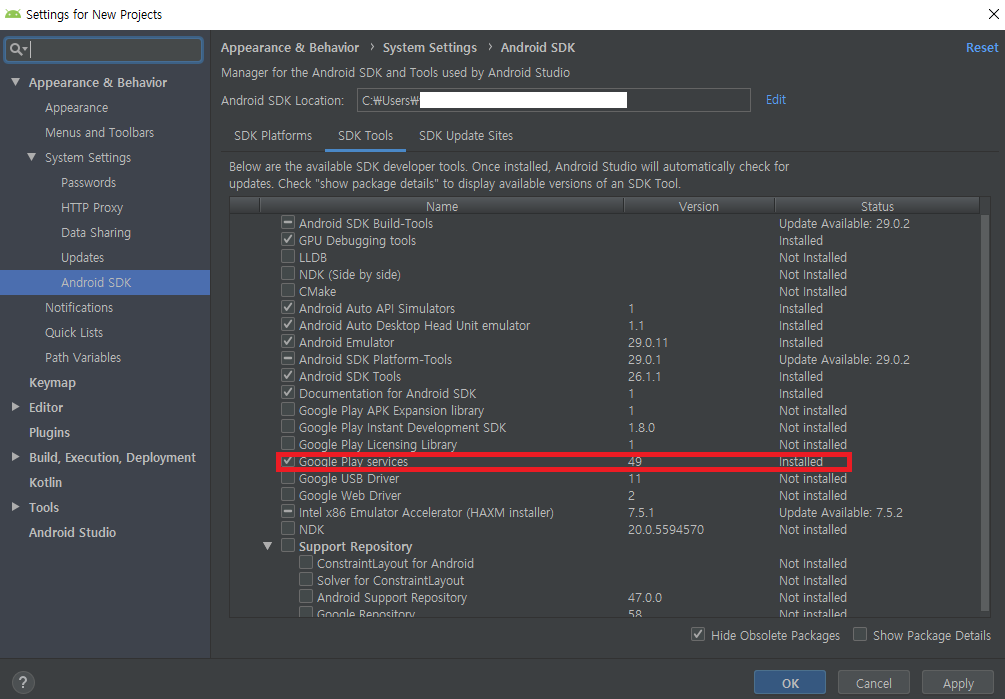Image resolution: width=1005 pixels, height=699 pixels.
Task: Select Passwords under System Settings
Action: click(88, 183)
